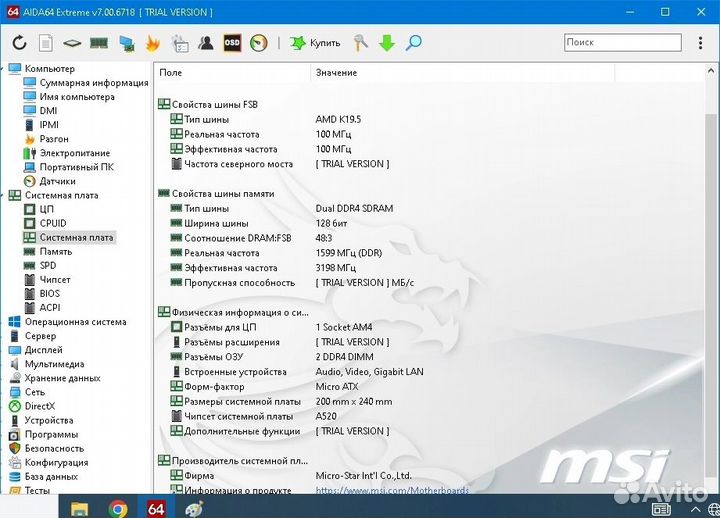This screenshot has height=518, width=720.
Task: Collapse the Системная плата parent node
Action: pyautogui.click(x=4, y=195)
